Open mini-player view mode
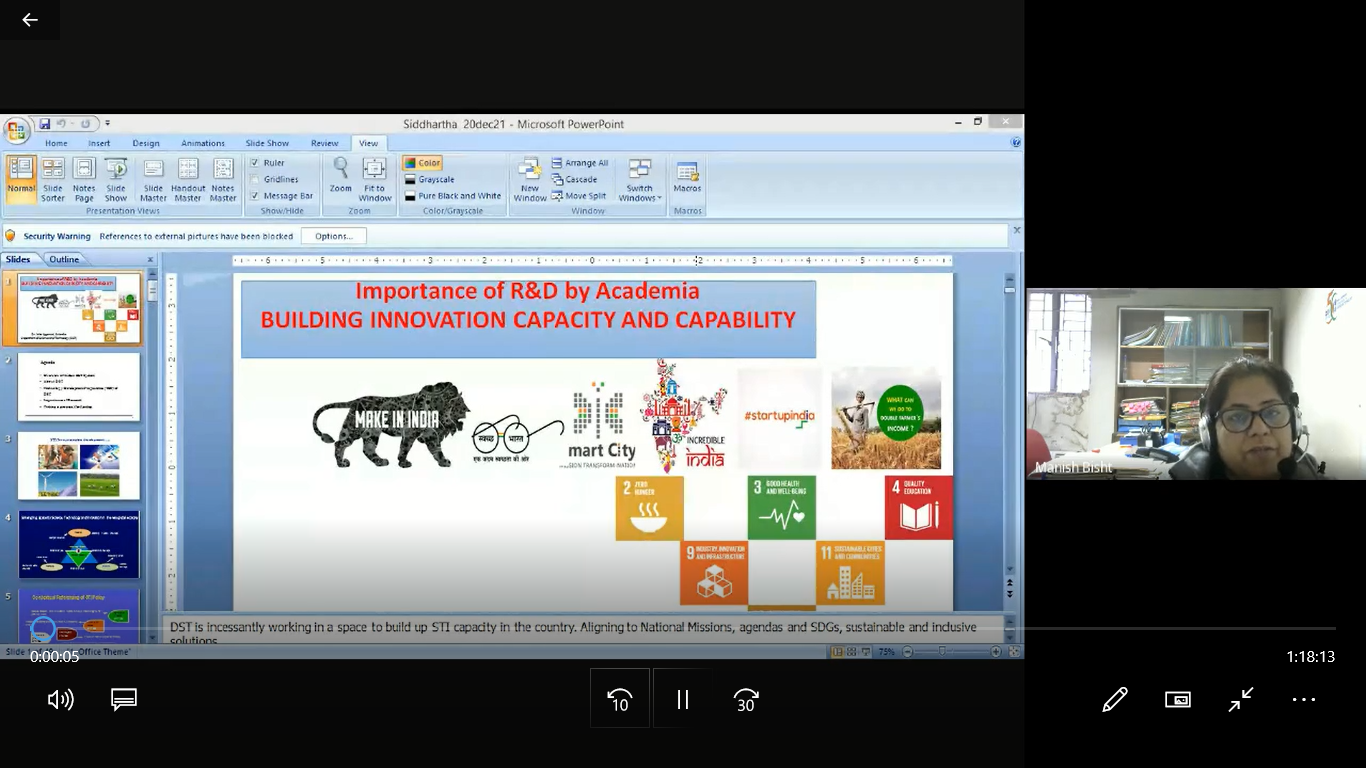 [x=1178, y=699]
